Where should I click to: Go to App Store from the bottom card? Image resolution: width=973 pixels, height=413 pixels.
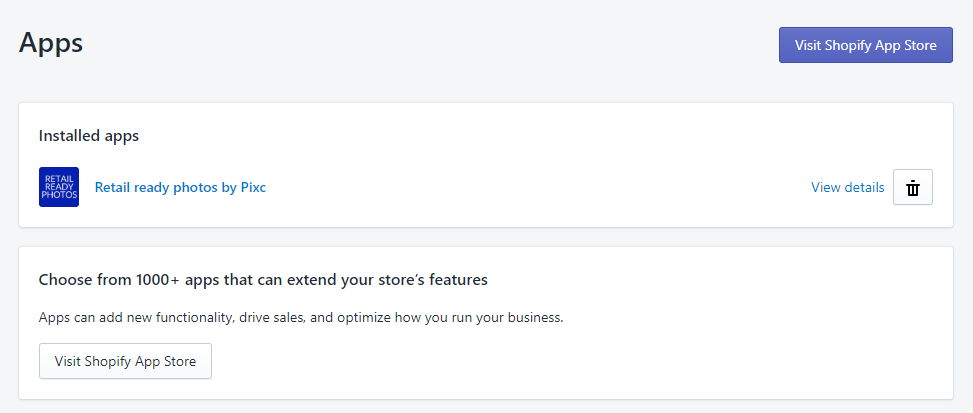click(125, 361)
